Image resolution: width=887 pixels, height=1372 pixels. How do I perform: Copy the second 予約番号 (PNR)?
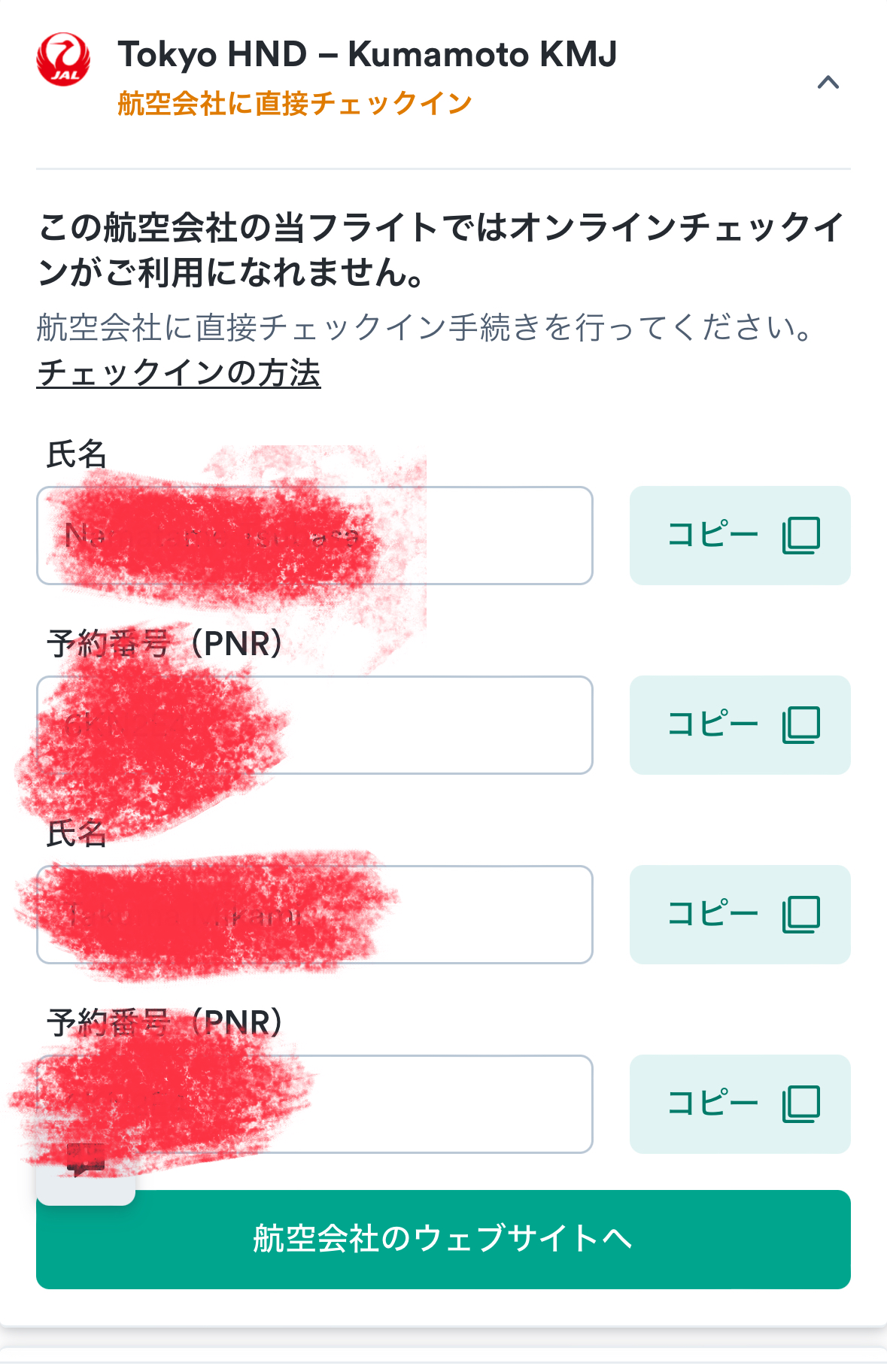(740, 1104)
